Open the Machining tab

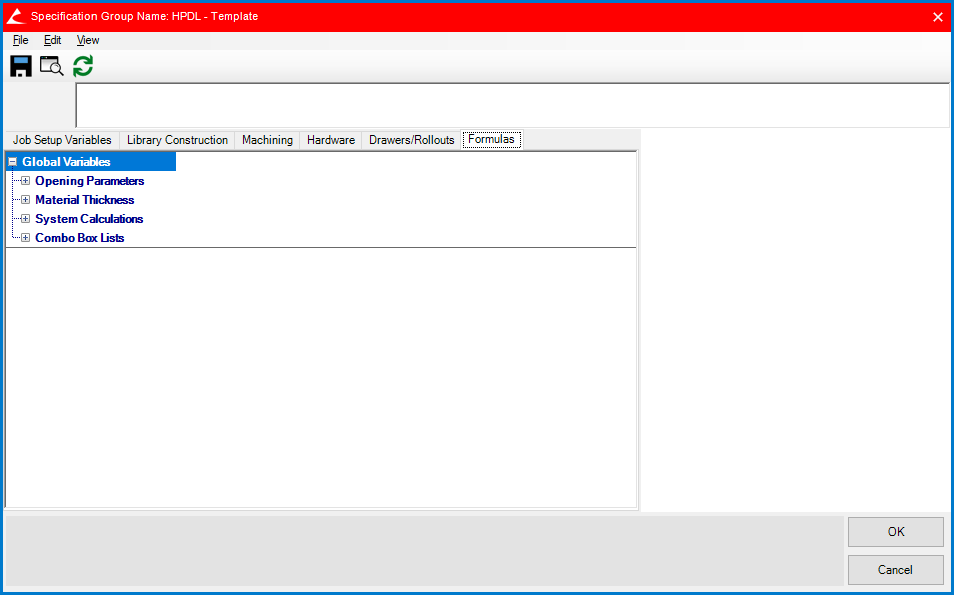coord(267,140)
